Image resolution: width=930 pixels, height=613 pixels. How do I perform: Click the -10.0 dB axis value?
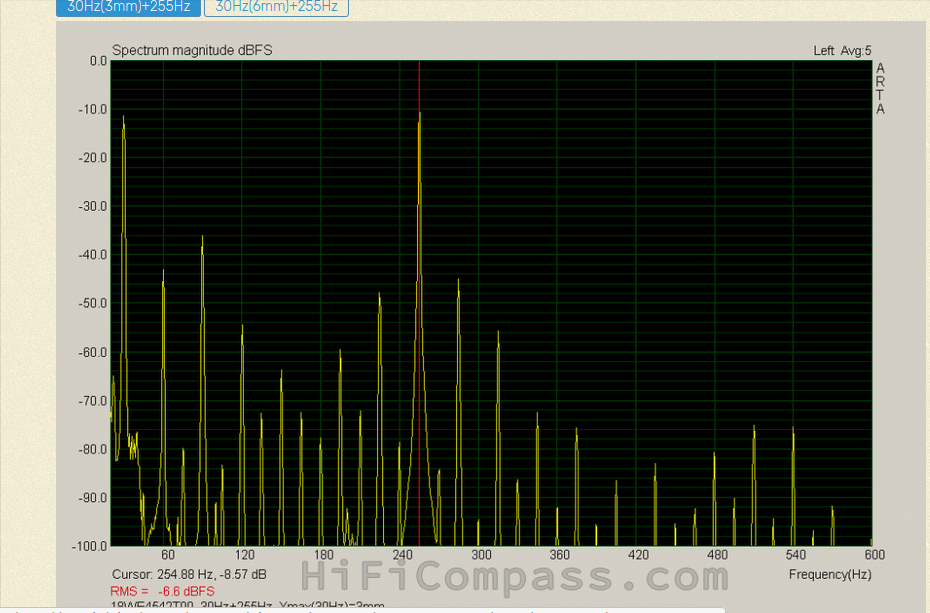click(x=93, y=110)
